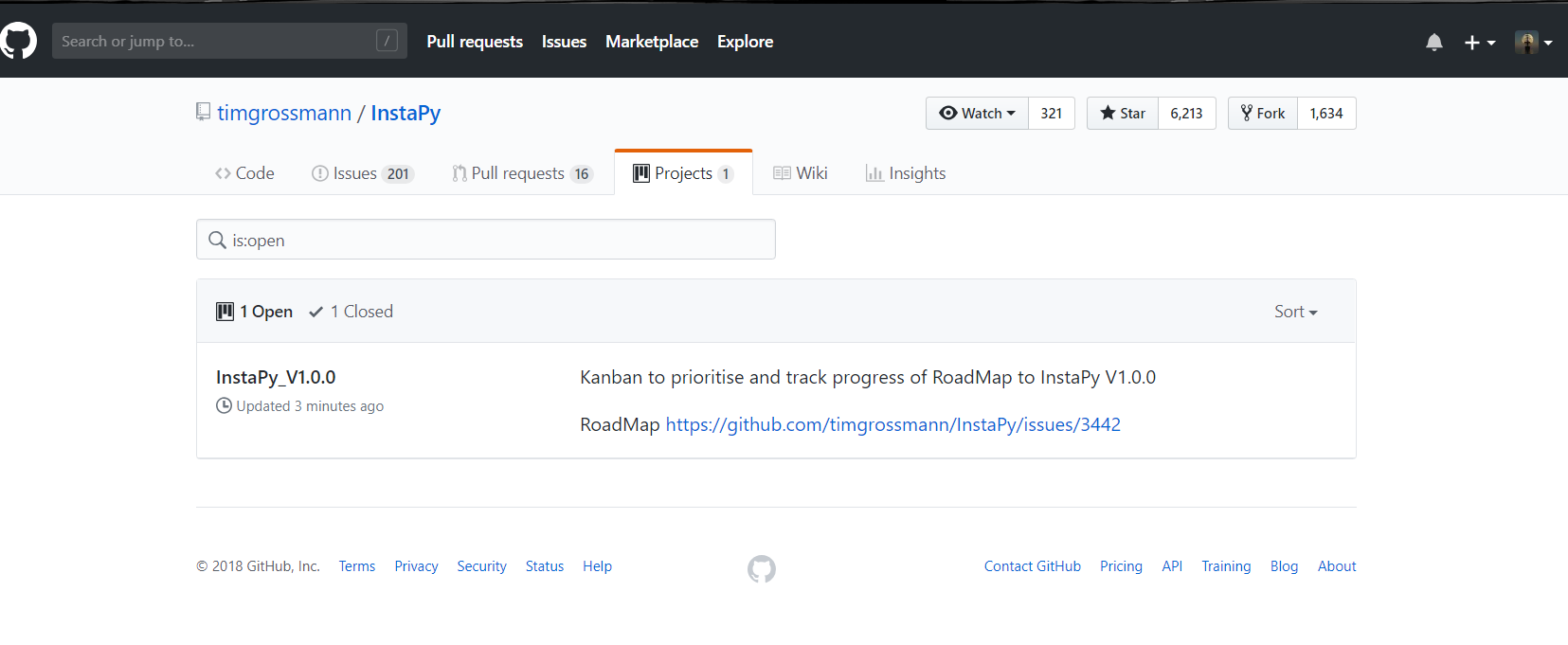Open the Privacy footer link
1568x645 pixels.
click(416, 566)
